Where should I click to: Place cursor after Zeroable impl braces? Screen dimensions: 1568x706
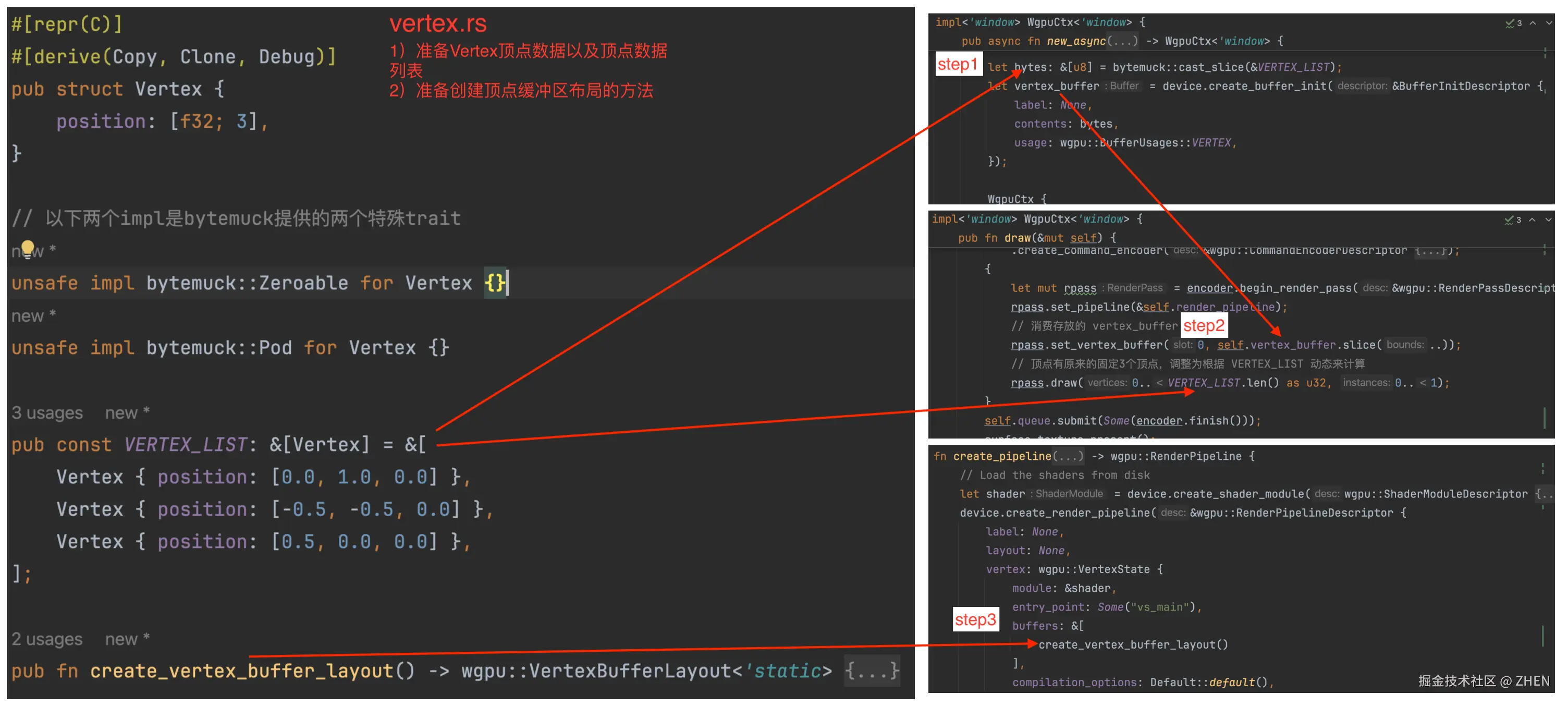point(508,283)
